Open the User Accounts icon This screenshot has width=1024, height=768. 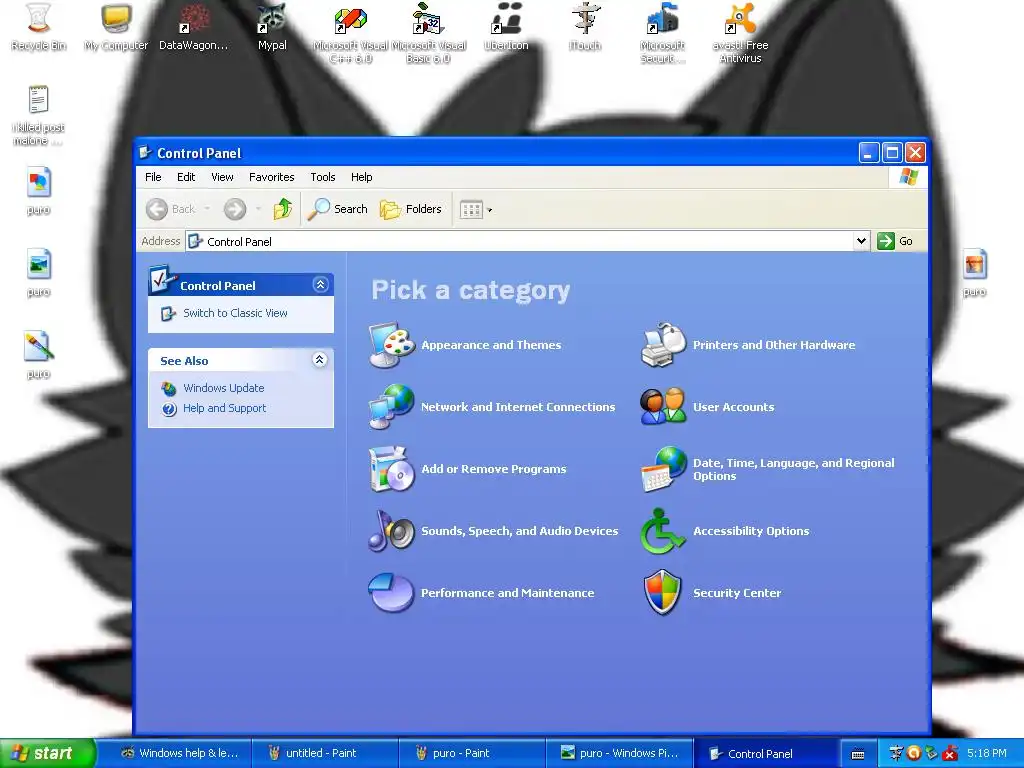664,407
